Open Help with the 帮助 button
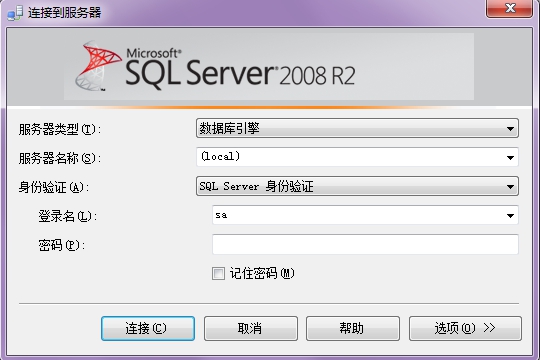540x360 pixels. tap(353, 328)
